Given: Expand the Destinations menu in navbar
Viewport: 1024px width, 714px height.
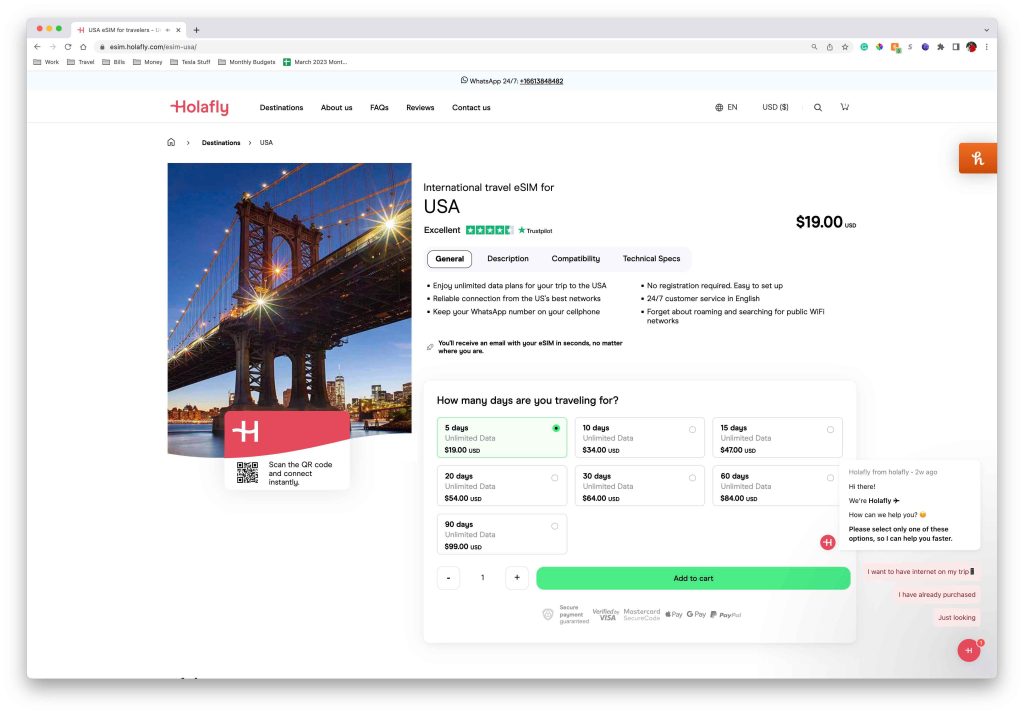Looking at the screenshot, I should pyautogui.click(x=281, y=107).
